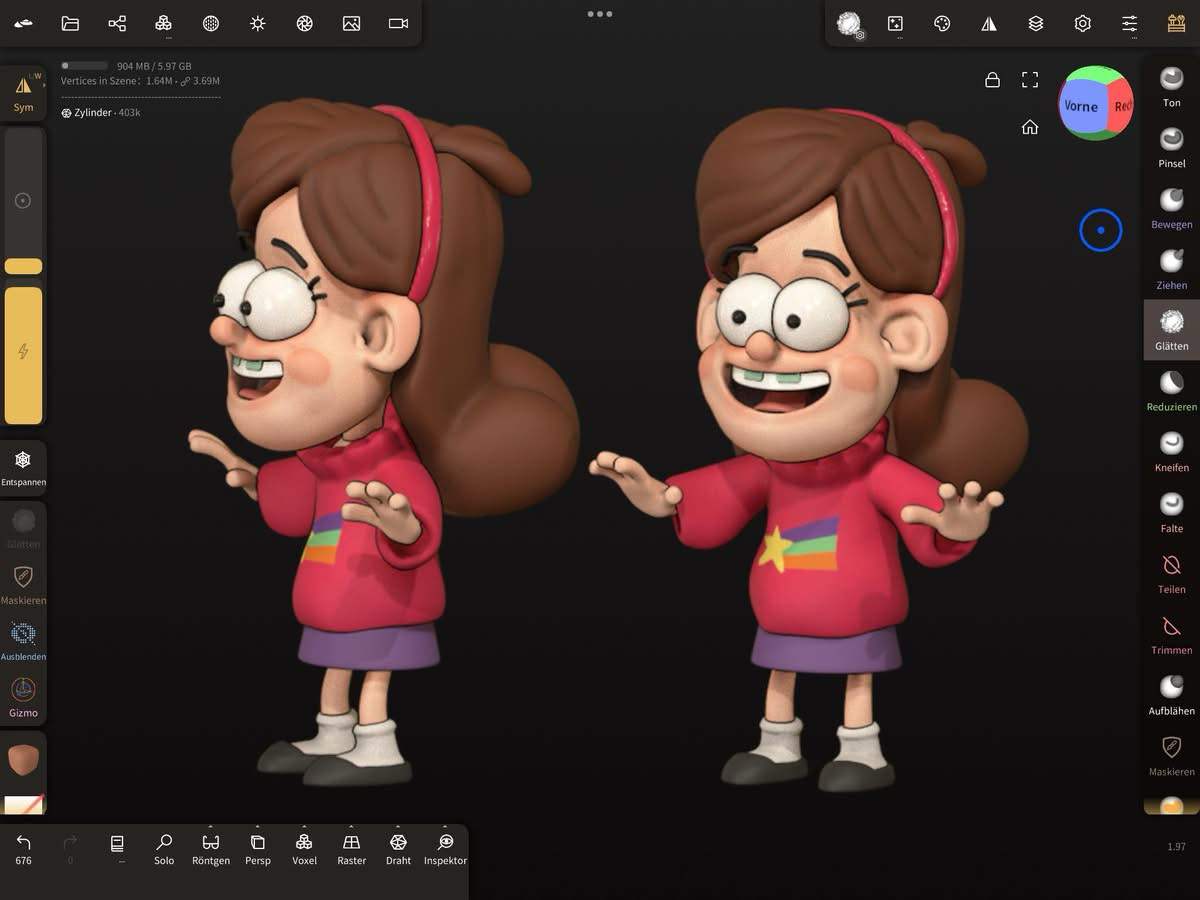Open the background image menu
Screen dimensions: 1200x900
(351, 23)
